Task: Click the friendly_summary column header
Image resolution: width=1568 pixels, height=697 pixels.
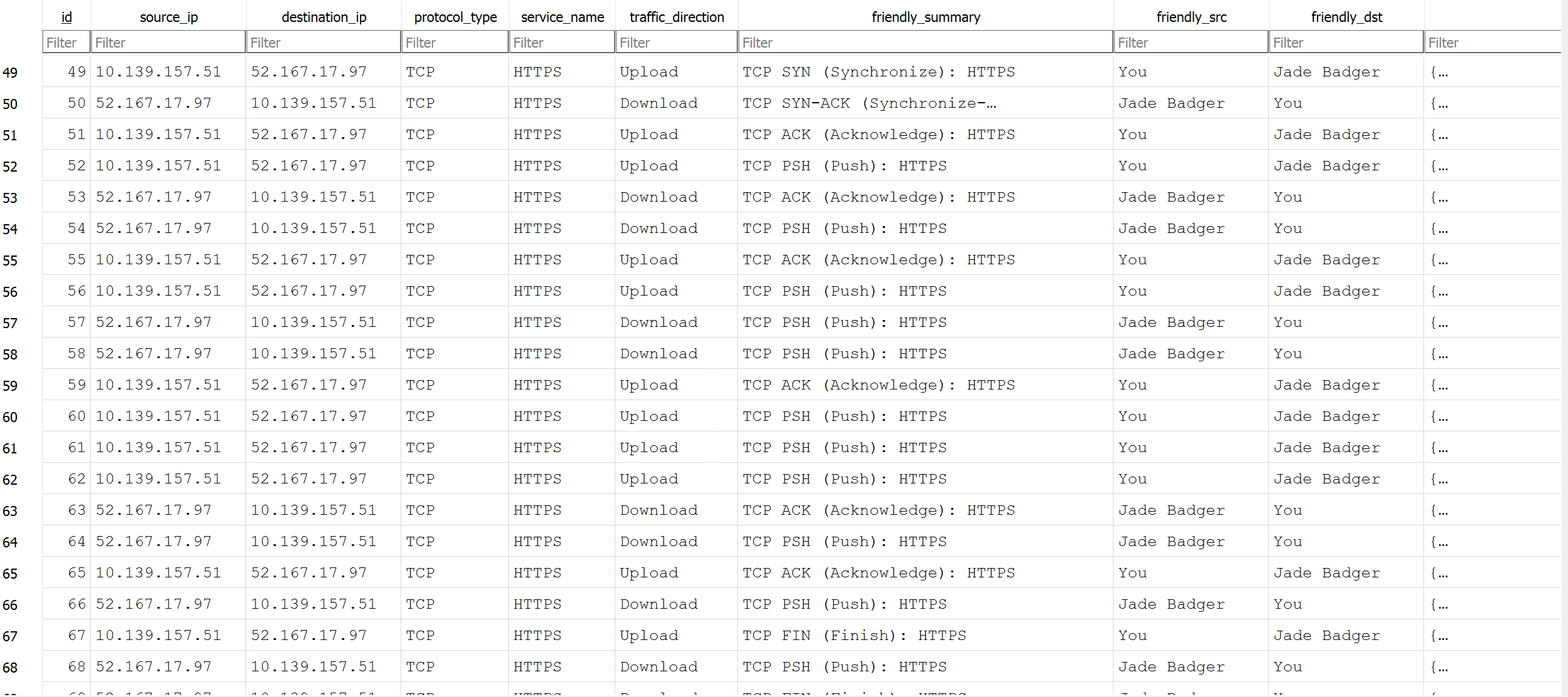Action: click(x=925, y=17)
